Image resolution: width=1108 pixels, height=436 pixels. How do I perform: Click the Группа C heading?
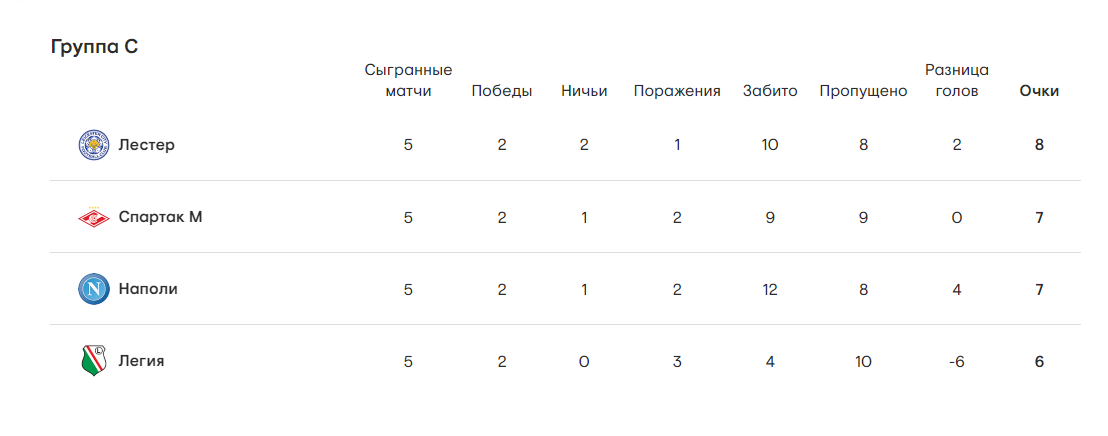(94, 47)
